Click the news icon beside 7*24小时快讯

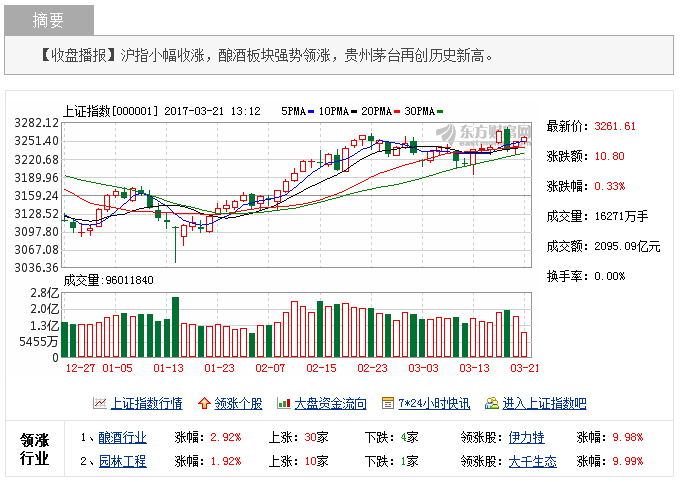click(388, 403)
